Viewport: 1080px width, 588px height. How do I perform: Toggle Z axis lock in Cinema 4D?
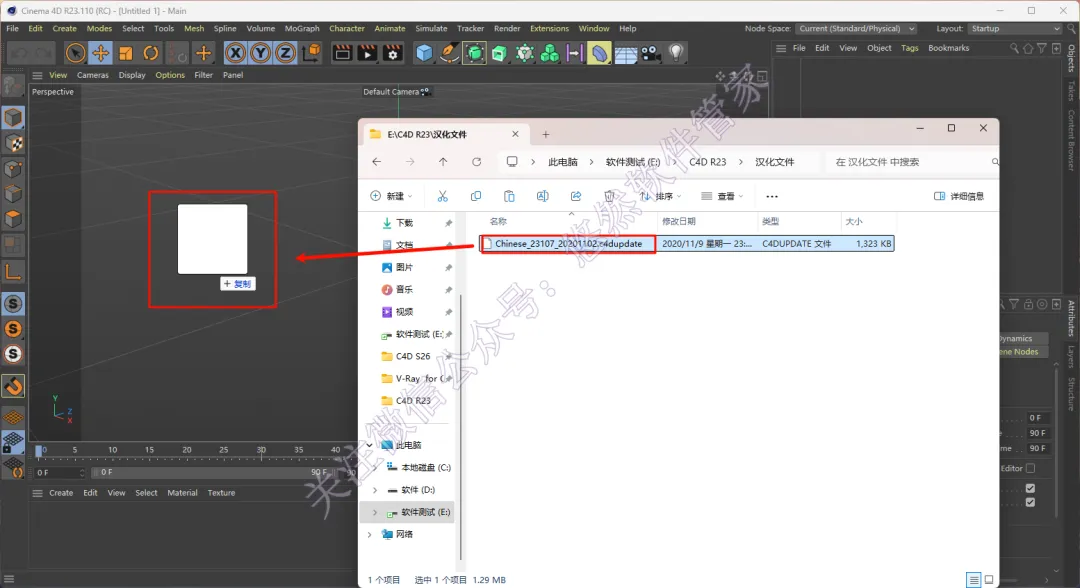point(285,53)
